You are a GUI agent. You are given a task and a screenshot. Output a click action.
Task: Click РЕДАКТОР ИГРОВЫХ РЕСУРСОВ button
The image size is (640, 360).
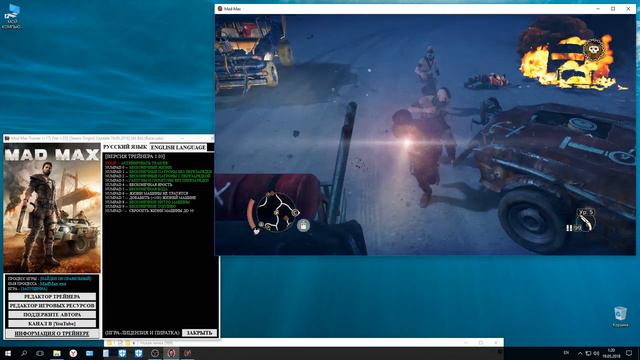52,306
